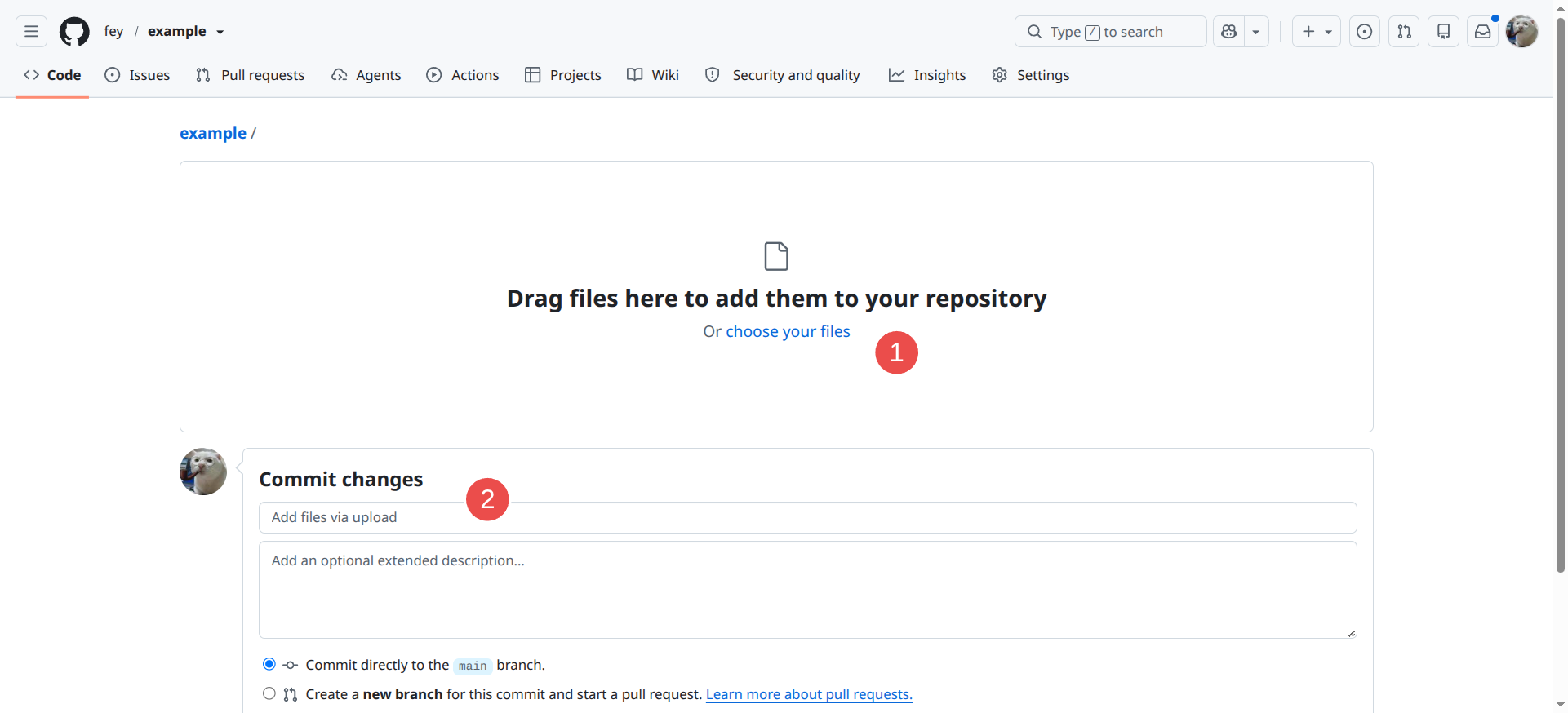1568x713 pixels.
Task: Open the Wiki tab
Action: tap(652, 75)
